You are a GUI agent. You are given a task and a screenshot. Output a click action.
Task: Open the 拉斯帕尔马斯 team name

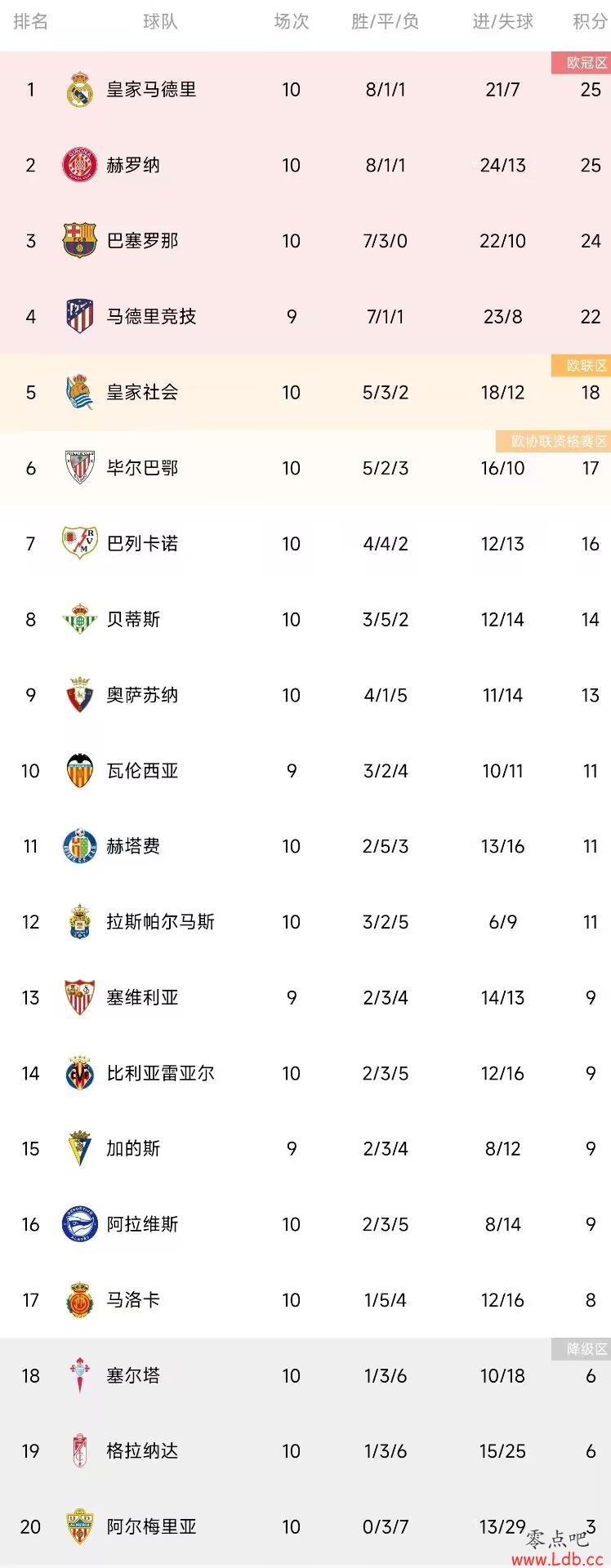point(161,922)
